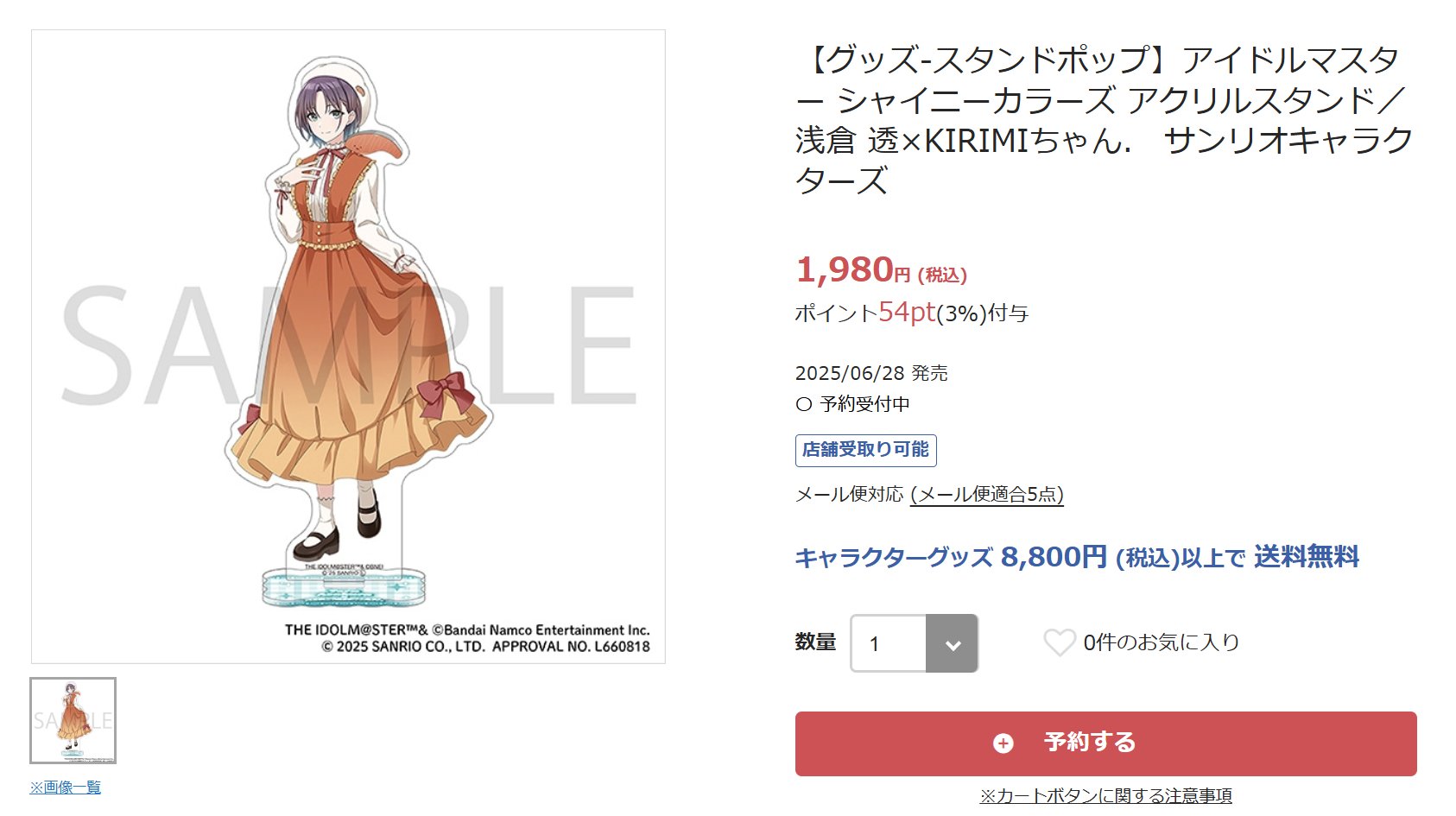Click the plus icon on reserve button
Viewport: 1456px width, 816px height.
coord(1003,743)
